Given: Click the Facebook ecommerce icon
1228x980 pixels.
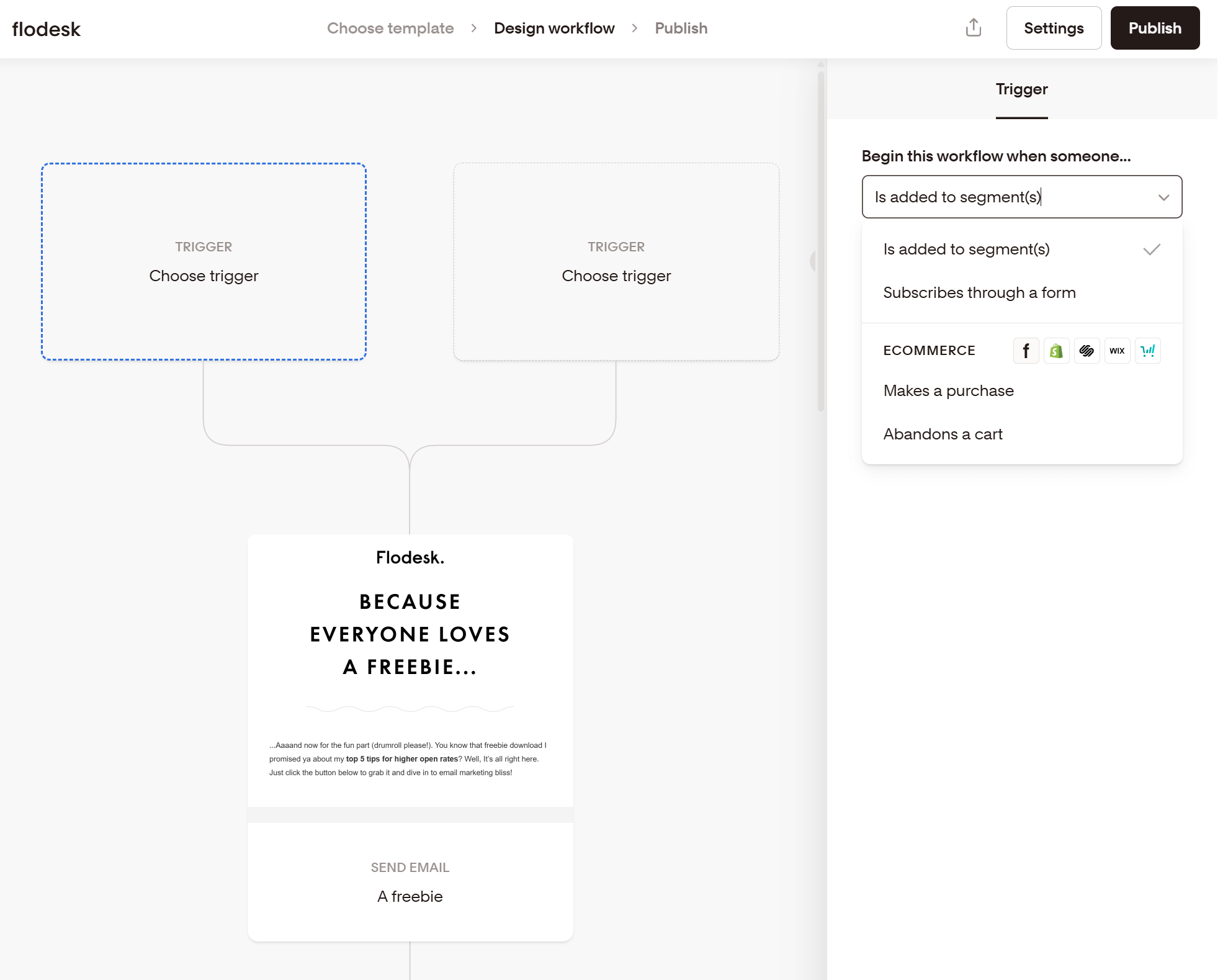Looking at the screenshot, I should pyautogui.click(x=1026, y=351).
